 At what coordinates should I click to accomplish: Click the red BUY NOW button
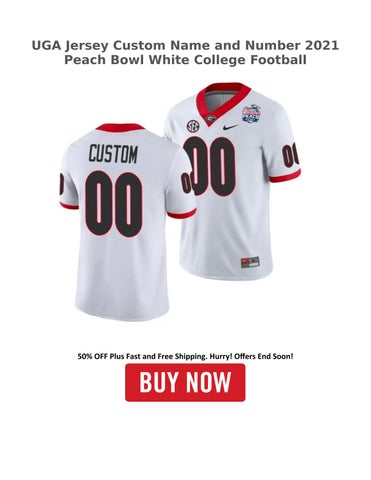[185, 382]
